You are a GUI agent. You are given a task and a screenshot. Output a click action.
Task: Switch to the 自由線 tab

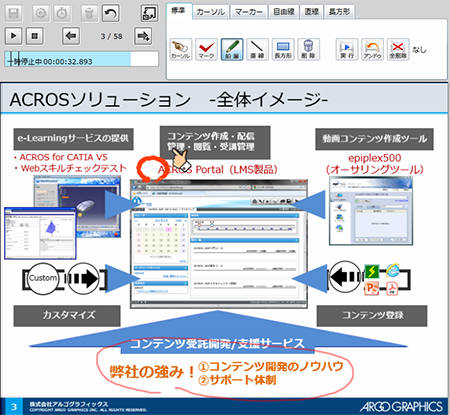284,12
